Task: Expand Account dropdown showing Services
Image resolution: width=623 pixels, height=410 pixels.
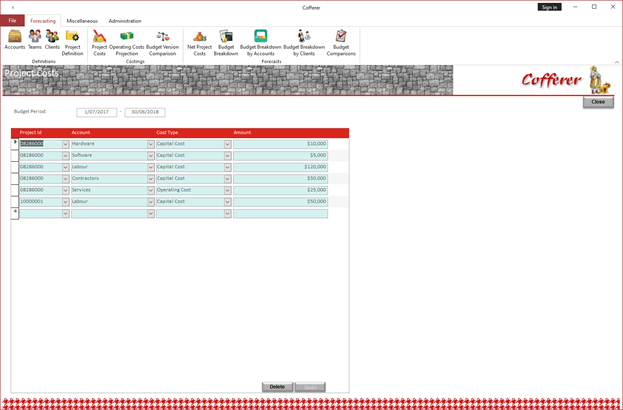Action: 151,190
